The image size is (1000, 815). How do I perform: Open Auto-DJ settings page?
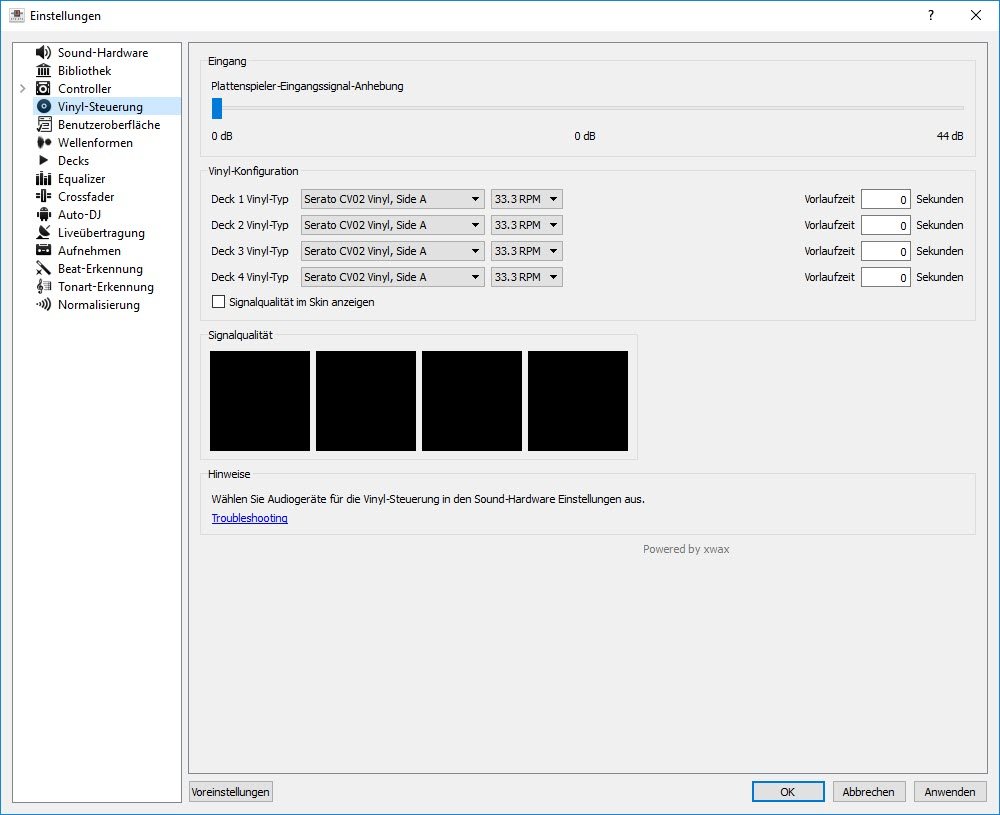[79, 215]
